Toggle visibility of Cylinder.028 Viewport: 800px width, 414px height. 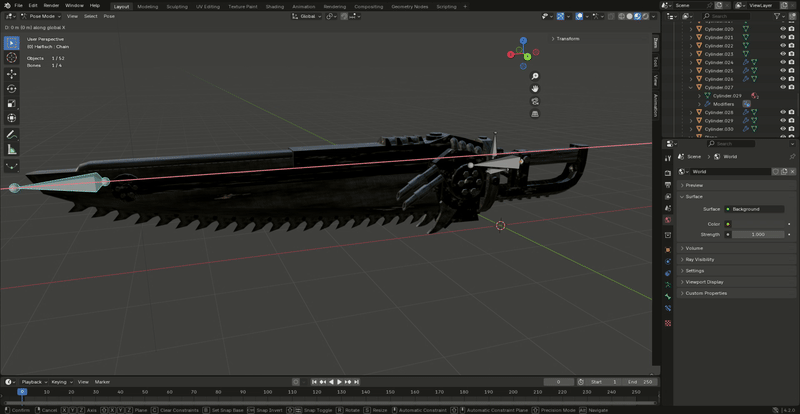pyautogui.click(x=783, y=112)
